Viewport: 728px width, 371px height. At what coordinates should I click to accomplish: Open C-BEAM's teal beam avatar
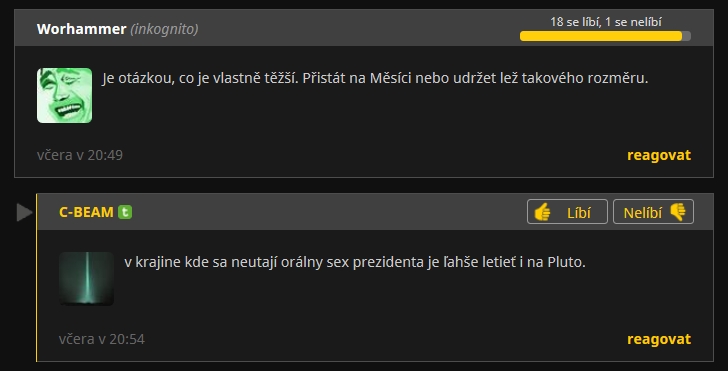86,279
